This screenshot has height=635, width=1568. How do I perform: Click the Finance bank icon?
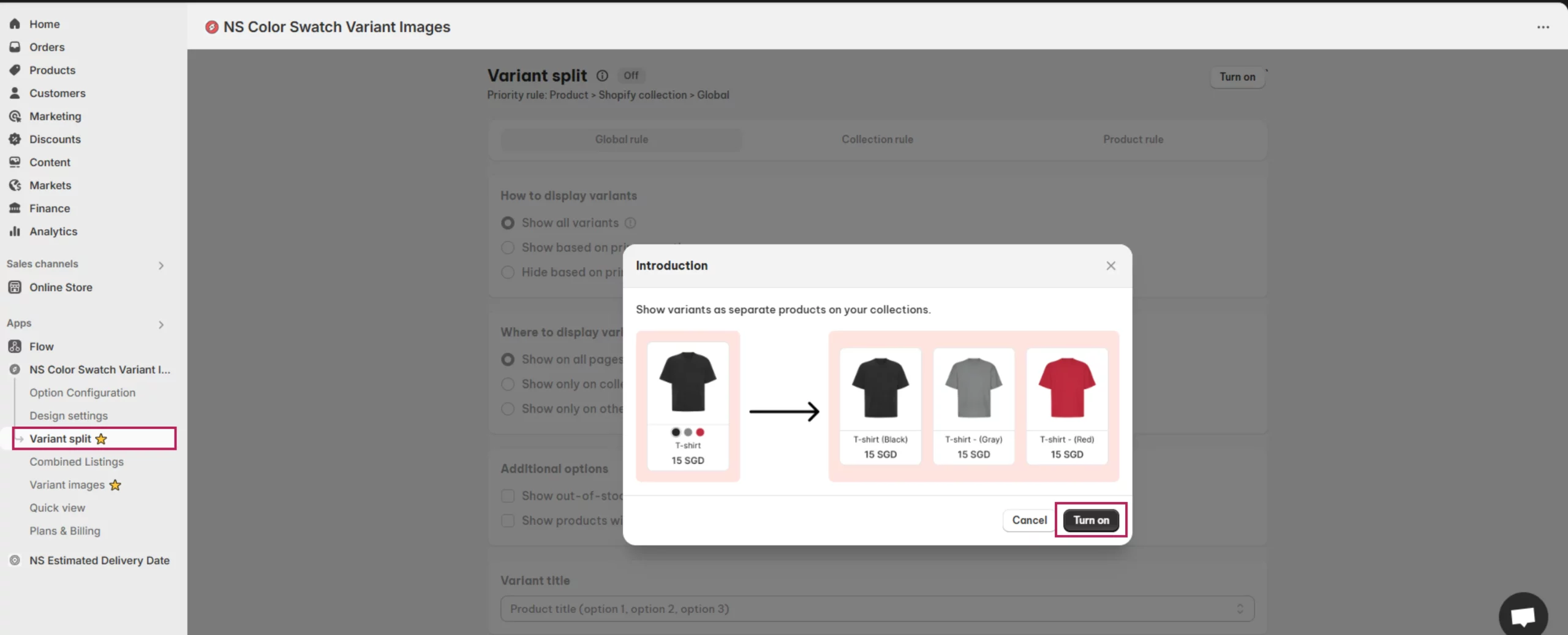click(x=15, y=208)
